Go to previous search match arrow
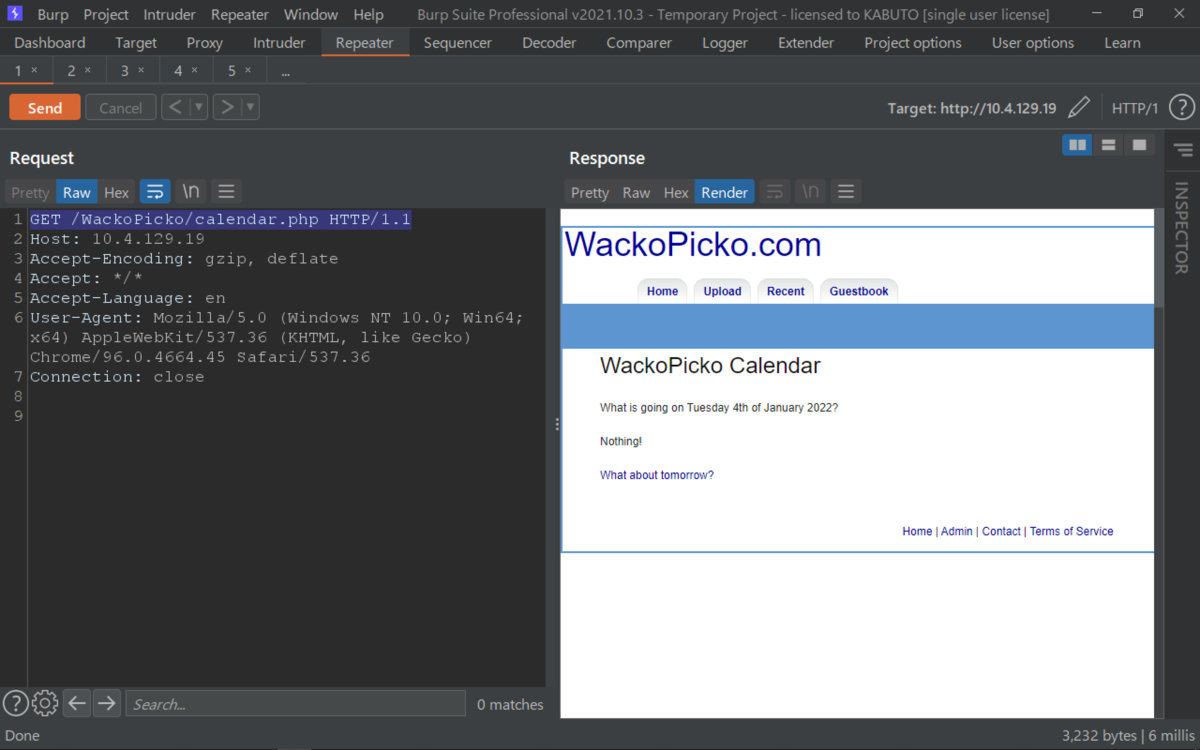This screenshot has height=750, width=1200. pyautogui.click(x=77, y=704)
